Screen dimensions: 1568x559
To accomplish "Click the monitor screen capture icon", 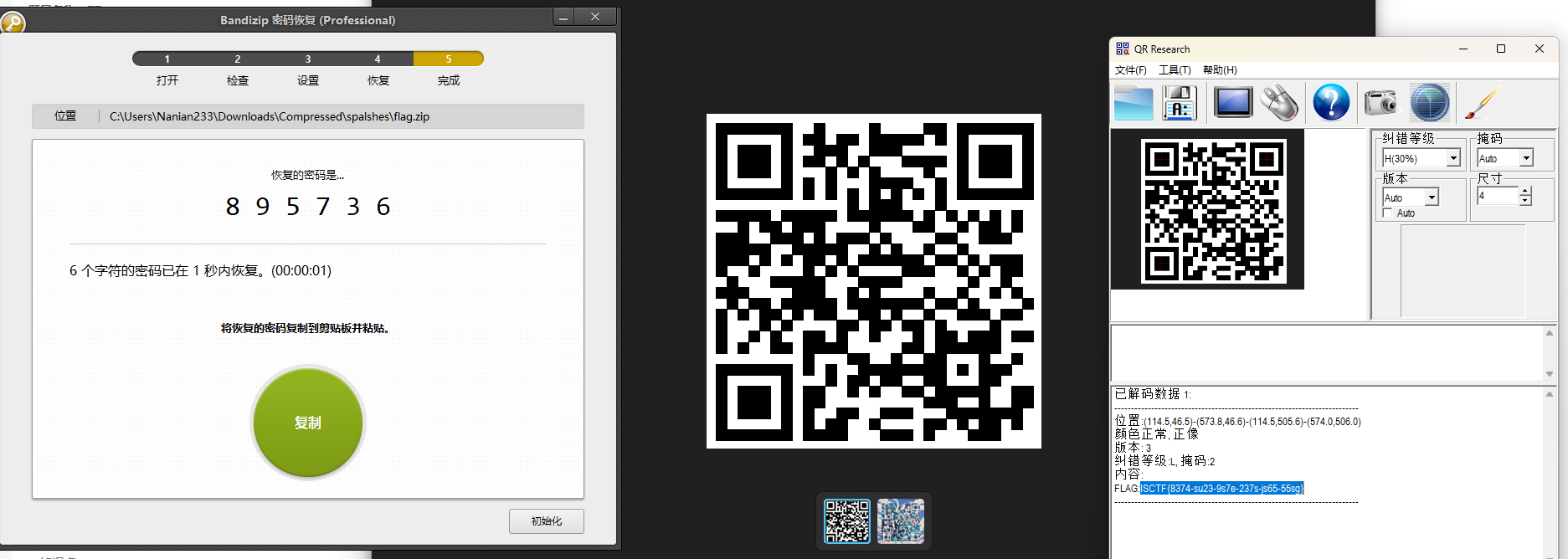I will 1233,103.
